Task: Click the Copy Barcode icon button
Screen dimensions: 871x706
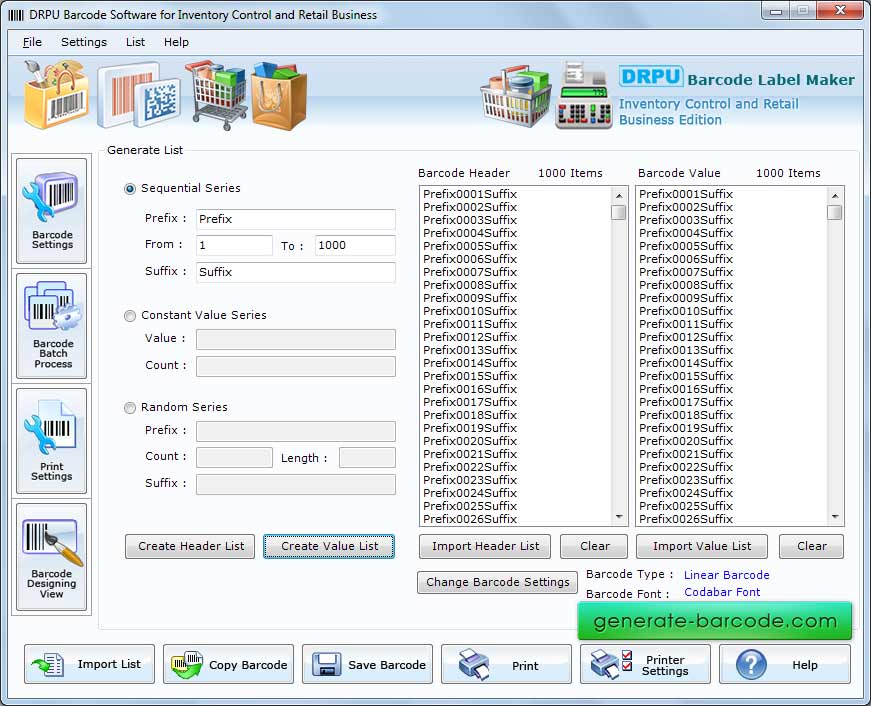Action: [x=228, y=664]
